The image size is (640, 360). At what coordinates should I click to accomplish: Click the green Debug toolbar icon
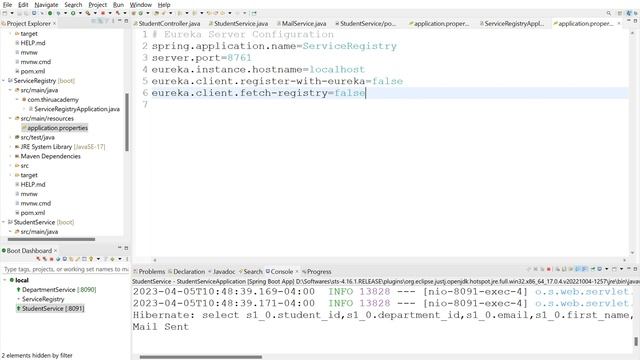pyautogui.click(x=58, y=13)
